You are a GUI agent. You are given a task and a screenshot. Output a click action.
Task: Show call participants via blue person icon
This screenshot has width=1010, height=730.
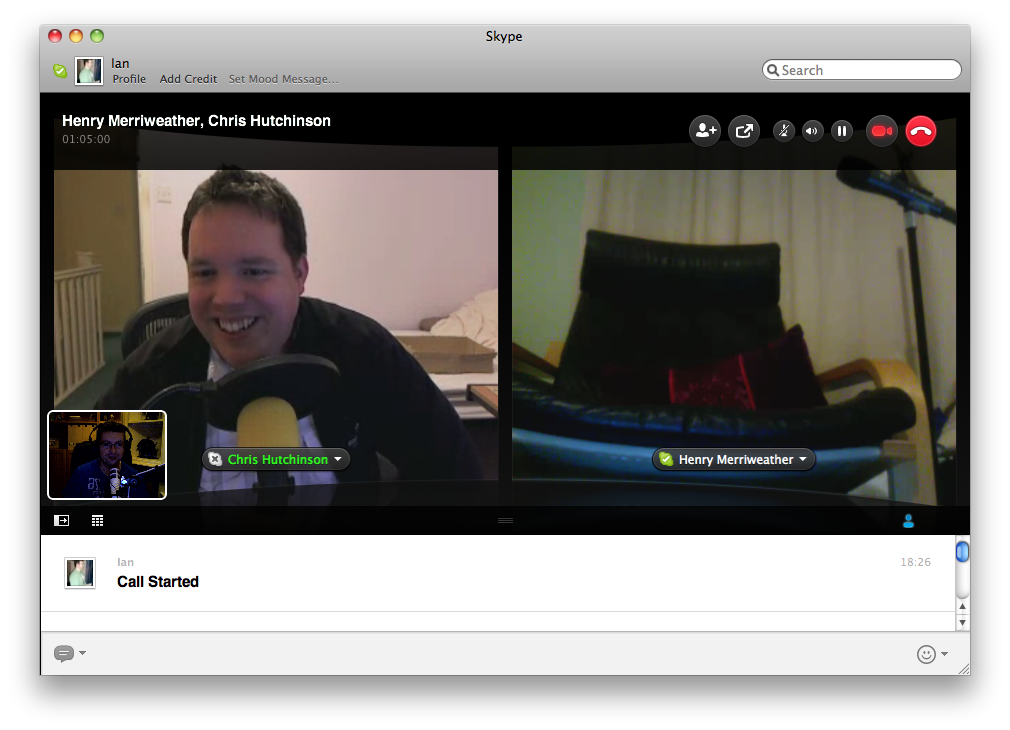[x=908, y=520]
